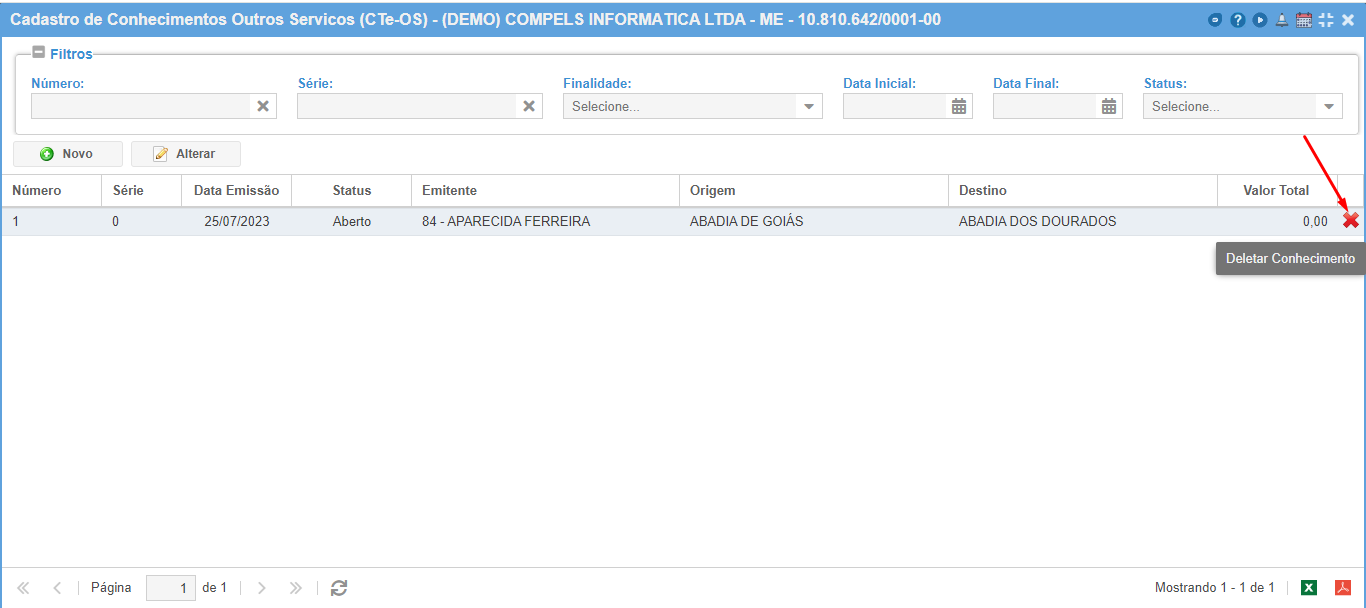Open the notifications bell icon

1281,20
